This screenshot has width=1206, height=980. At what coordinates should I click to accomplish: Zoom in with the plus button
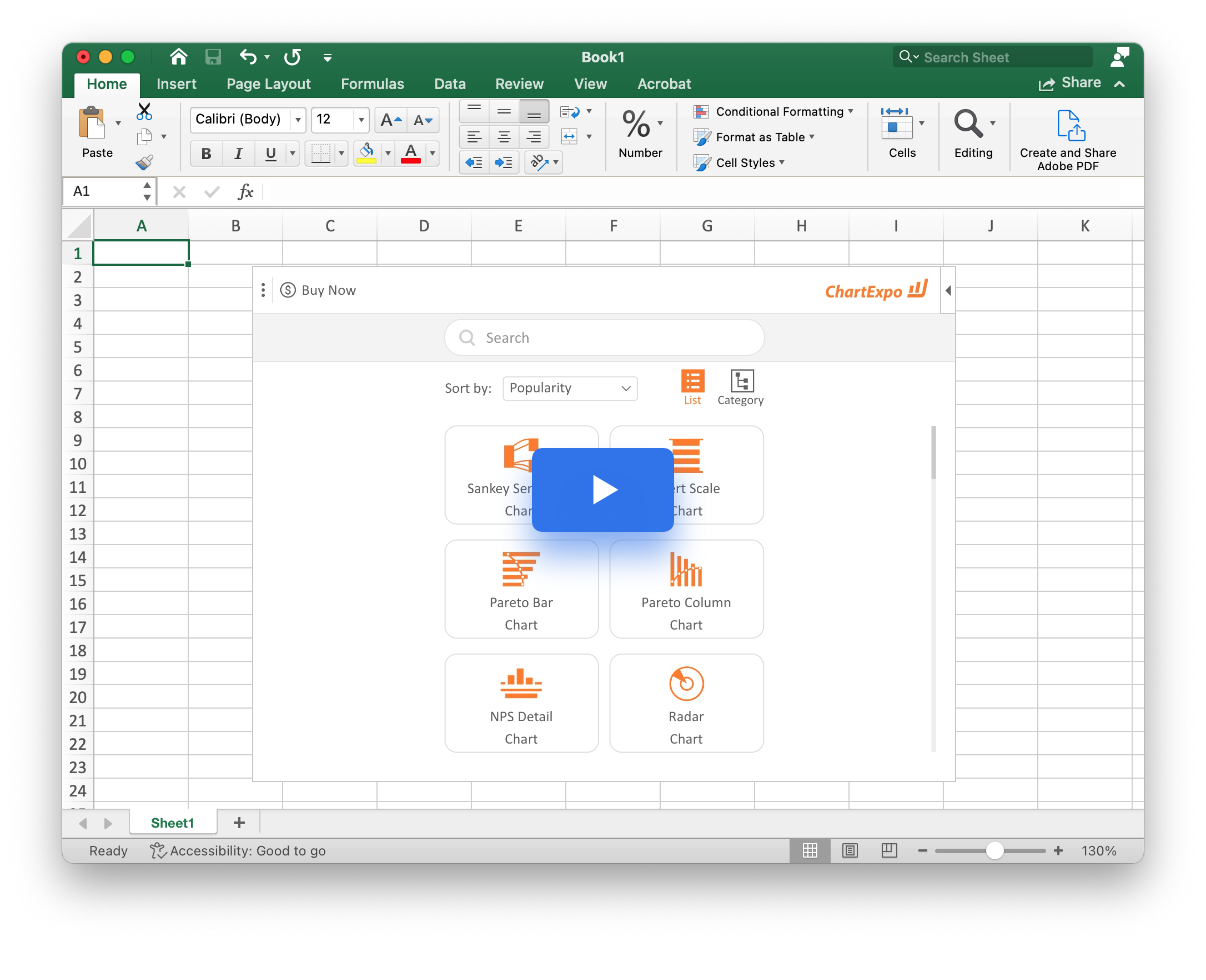1058,851
